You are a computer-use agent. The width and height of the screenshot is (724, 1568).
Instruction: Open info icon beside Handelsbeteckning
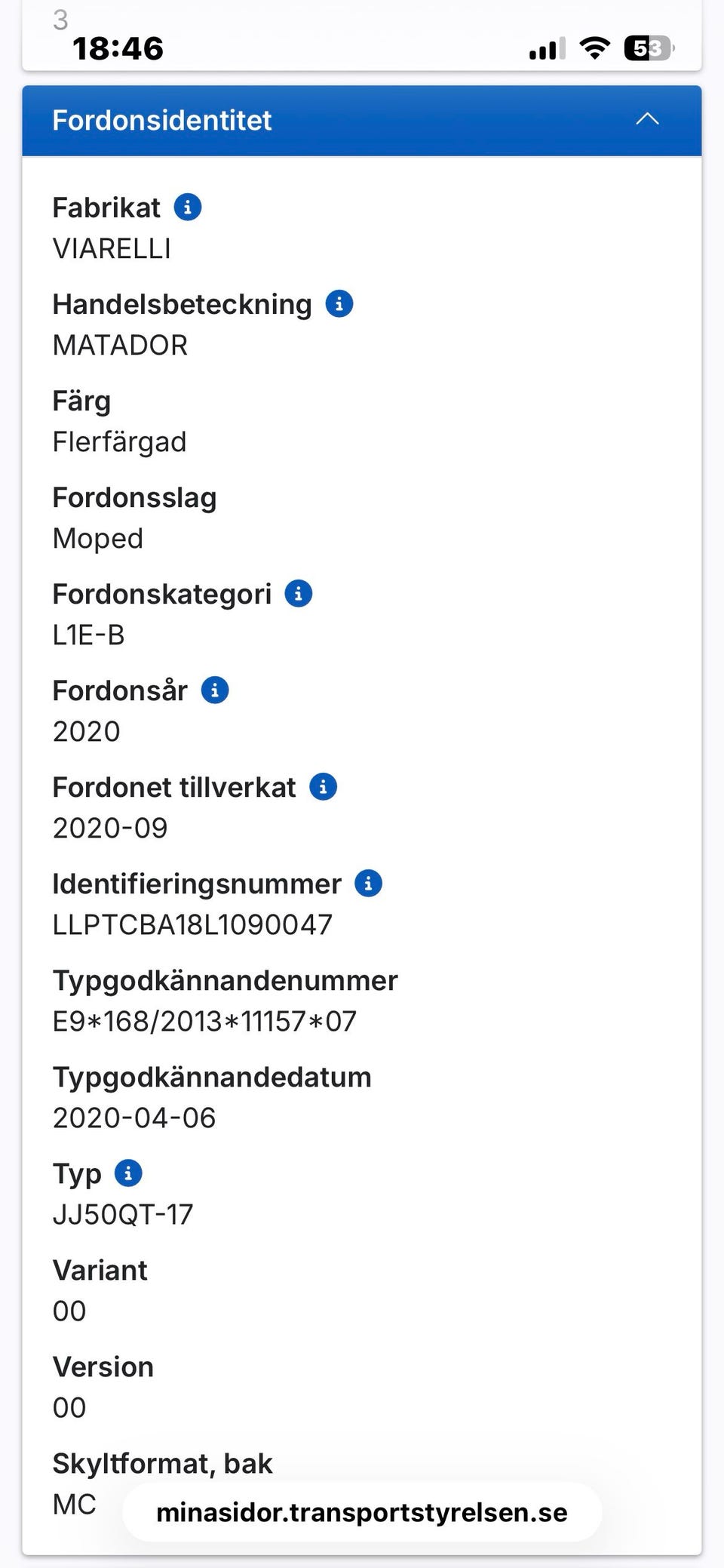(x=339, y=303)
